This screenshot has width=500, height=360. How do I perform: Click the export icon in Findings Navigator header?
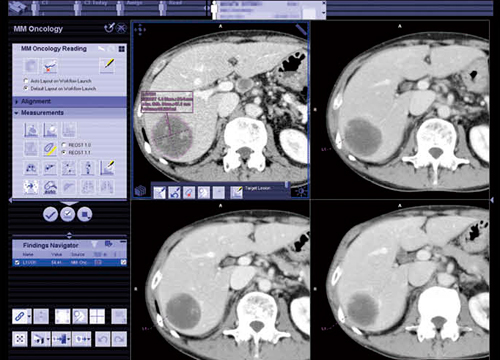point(108,244)
